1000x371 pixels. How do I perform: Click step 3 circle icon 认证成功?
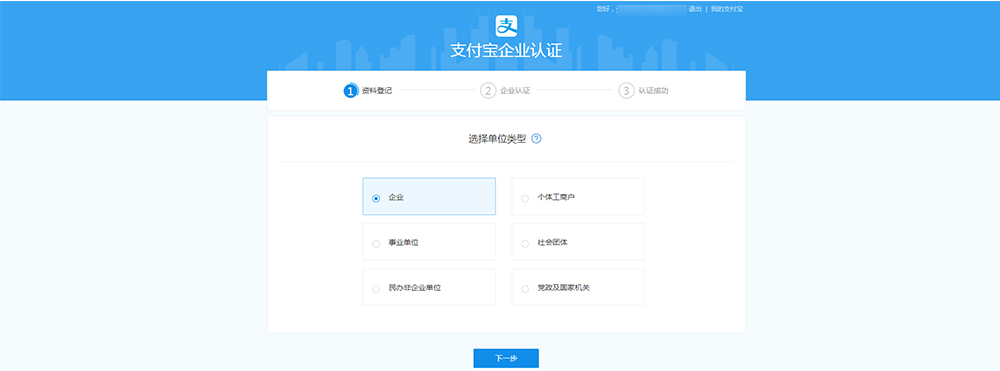point(626,91)
